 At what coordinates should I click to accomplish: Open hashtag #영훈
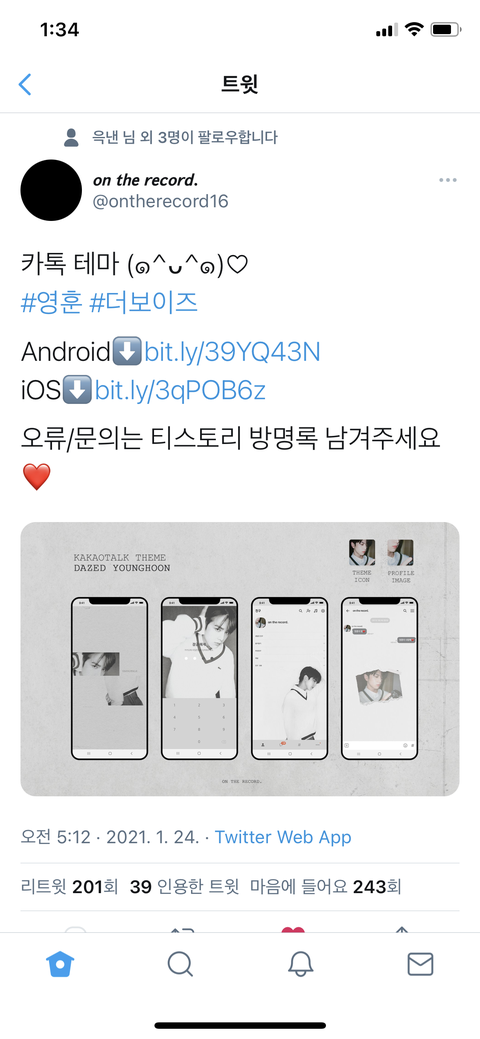[x=52, y=303]
